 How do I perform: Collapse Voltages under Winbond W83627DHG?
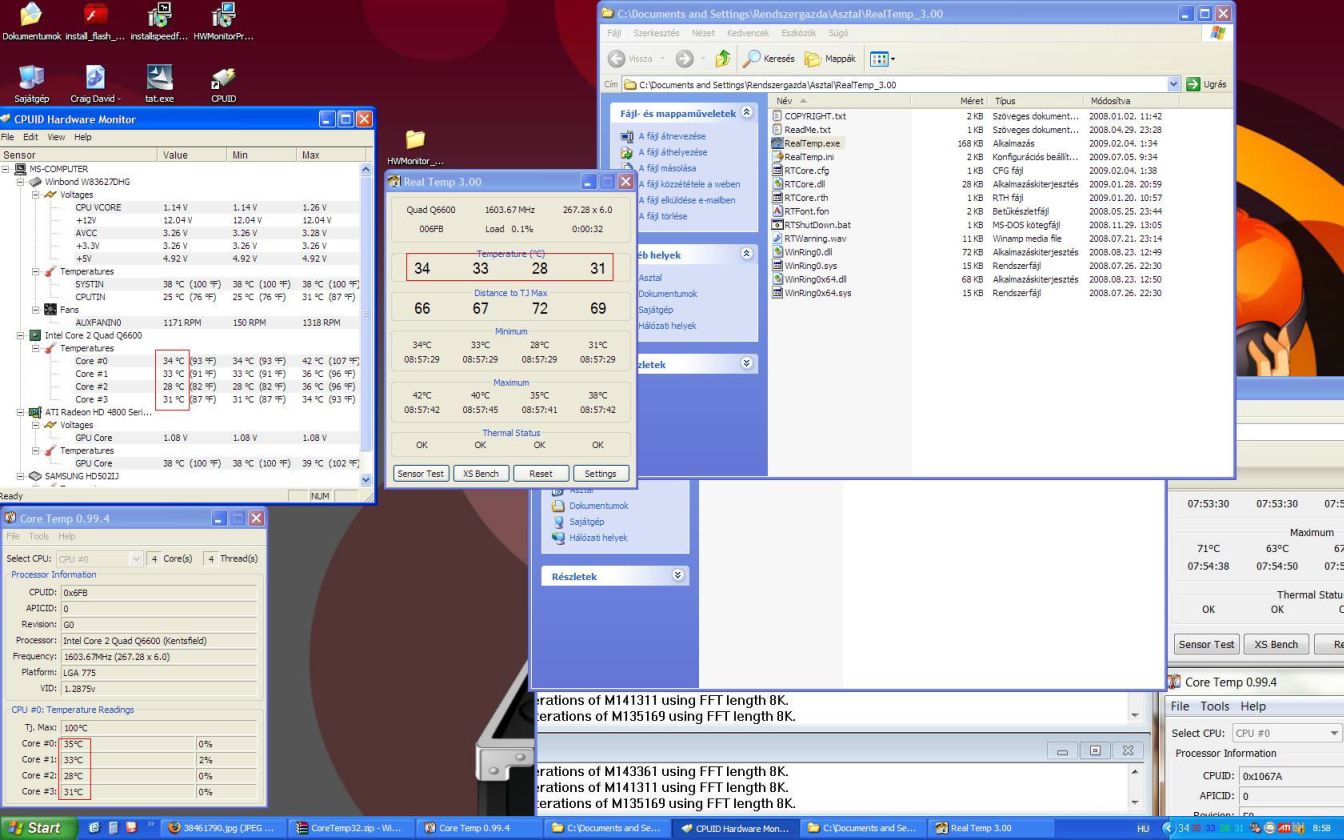[36, 195]
